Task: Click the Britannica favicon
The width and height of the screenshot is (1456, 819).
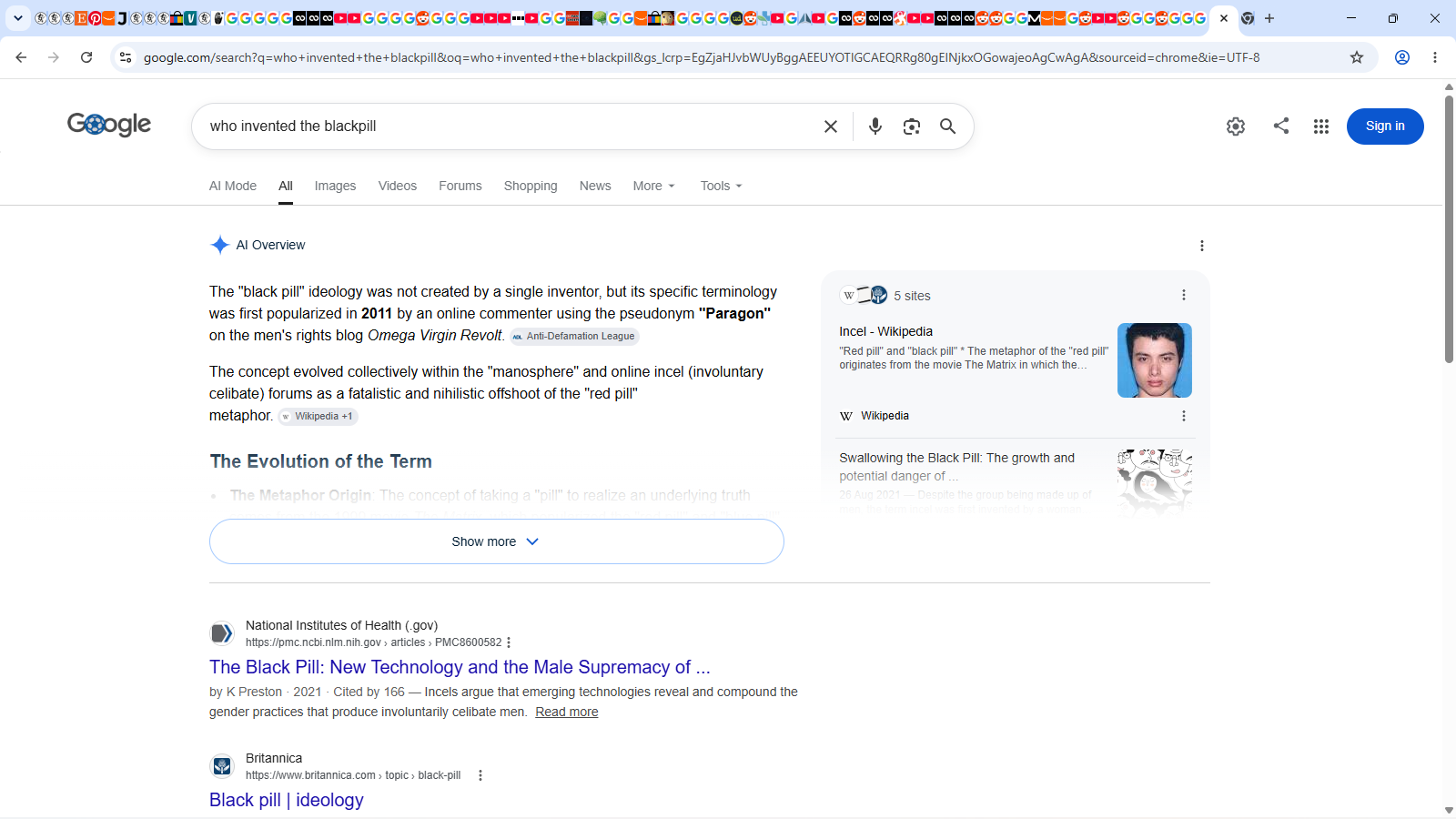Action: tap(222, 766)
